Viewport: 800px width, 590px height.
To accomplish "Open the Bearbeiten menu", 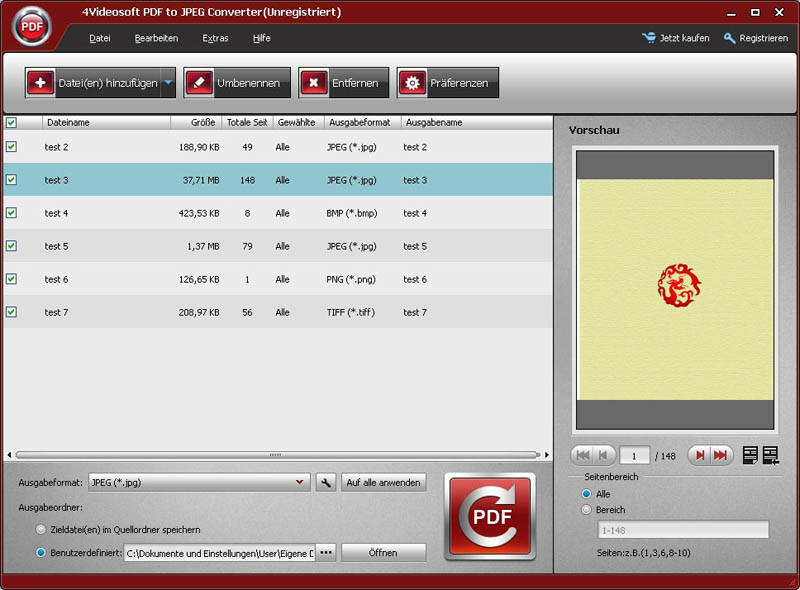I will pos(156,38).
